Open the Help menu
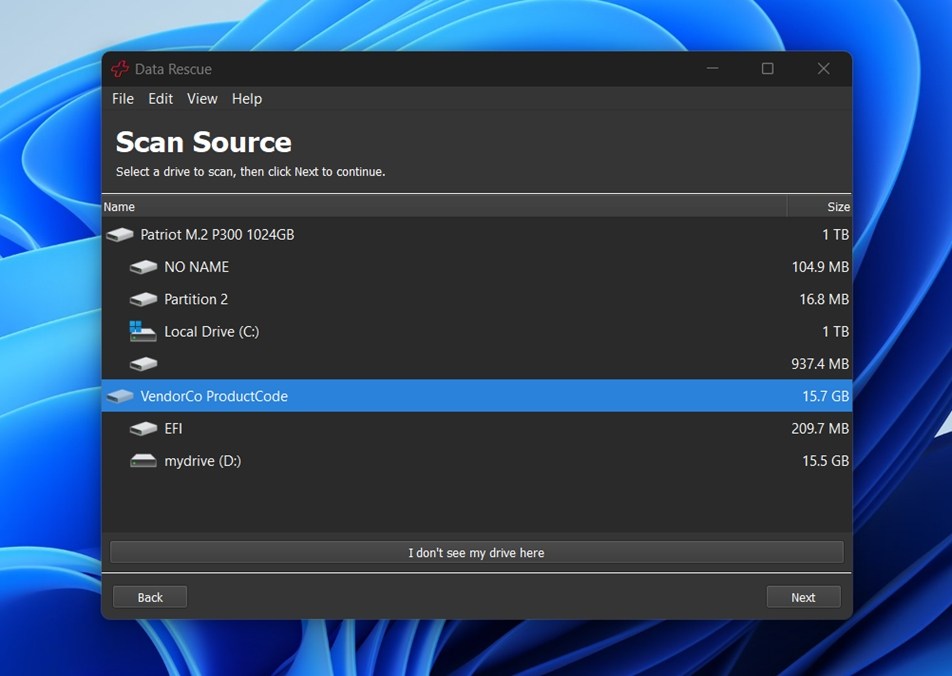Viewport: 952px width, 676px height. 247,99
